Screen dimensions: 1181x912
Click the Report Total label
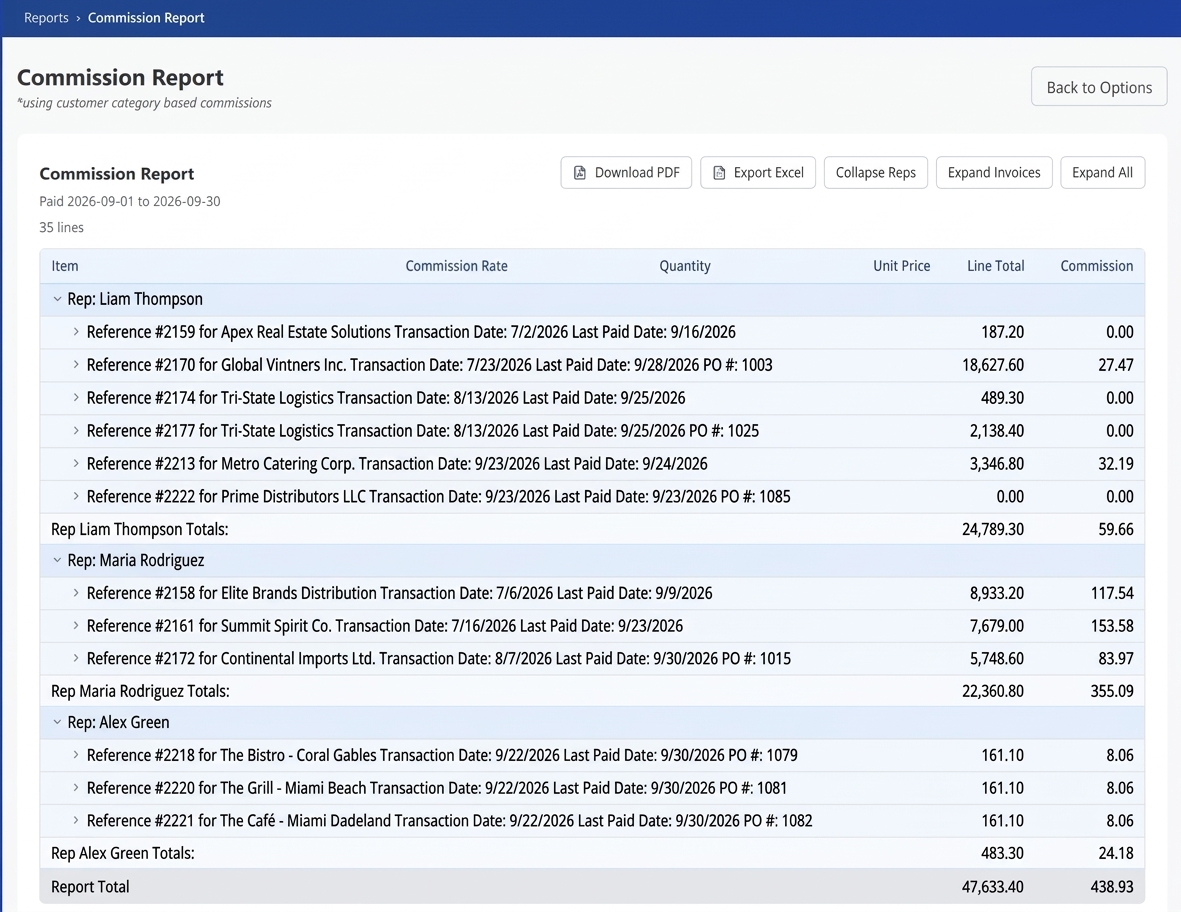(90, 886)
